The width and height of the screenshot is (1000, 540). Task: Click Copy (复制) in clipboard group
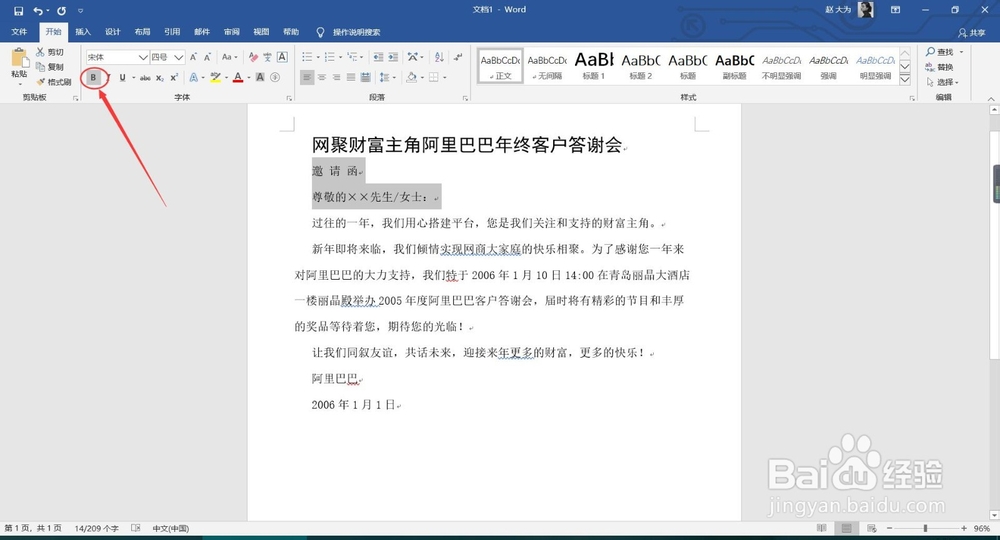(50, 67)
